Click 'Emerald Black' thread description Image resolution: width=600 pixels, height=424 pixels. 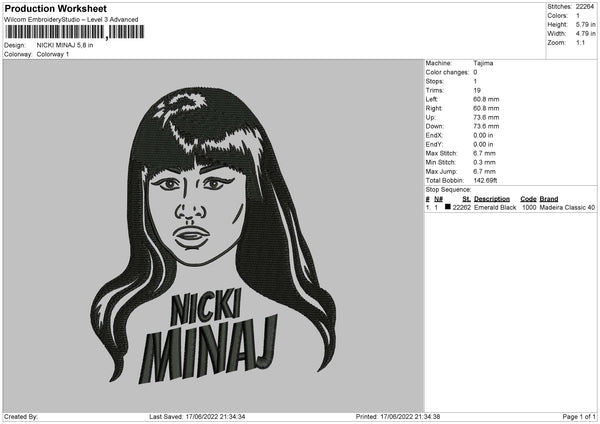pyautogui.click(x=495, y=207)
